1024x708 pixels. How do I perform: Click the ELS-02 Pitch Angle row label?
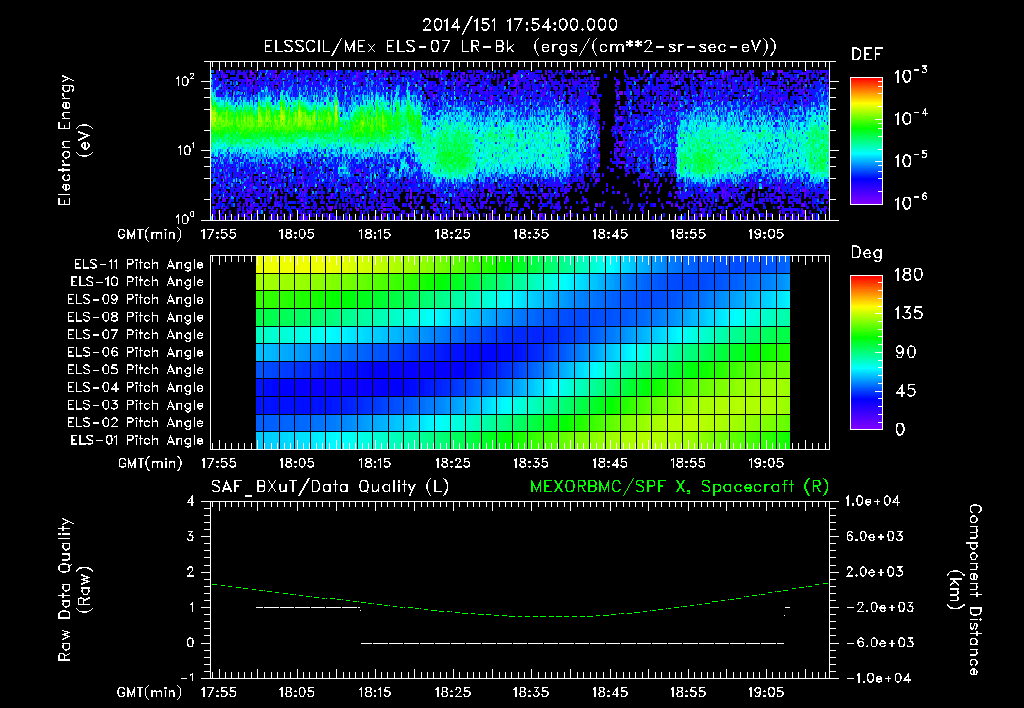tap(136, 423)
